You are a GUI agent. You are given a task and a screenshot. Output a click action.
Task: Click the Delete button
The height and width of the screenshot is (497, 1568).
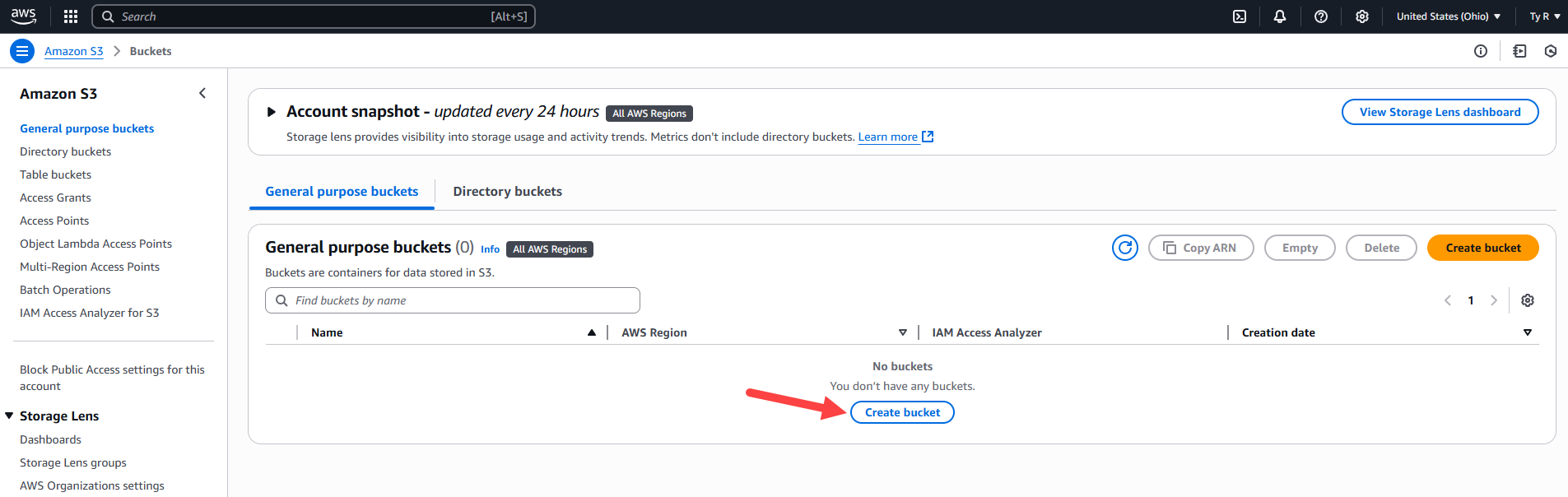[1381, 248]
